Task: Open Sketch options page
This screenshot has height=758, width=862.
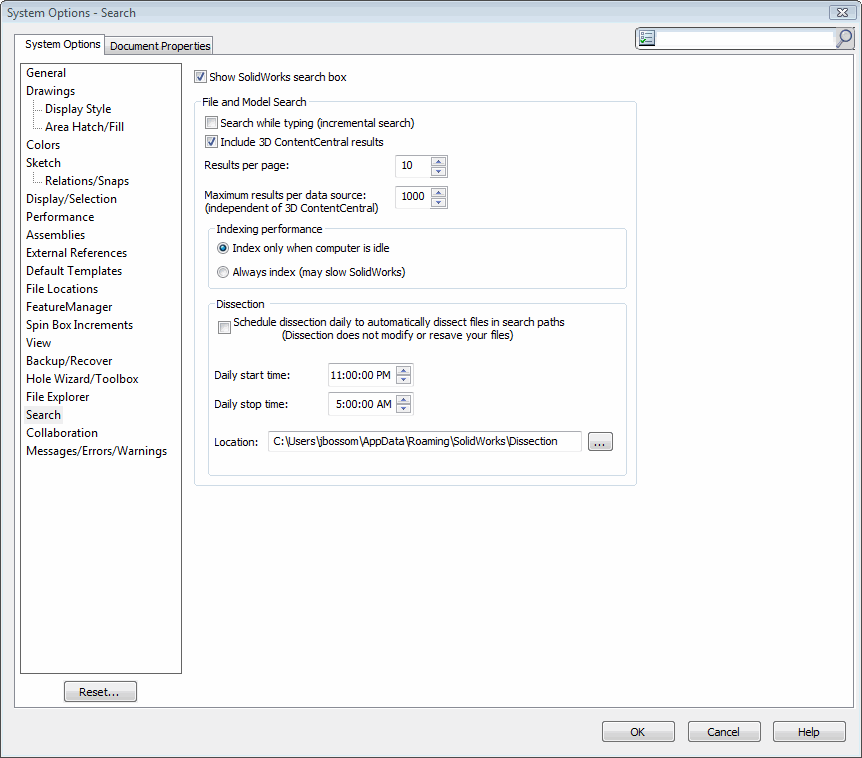Action: (43, 163)
